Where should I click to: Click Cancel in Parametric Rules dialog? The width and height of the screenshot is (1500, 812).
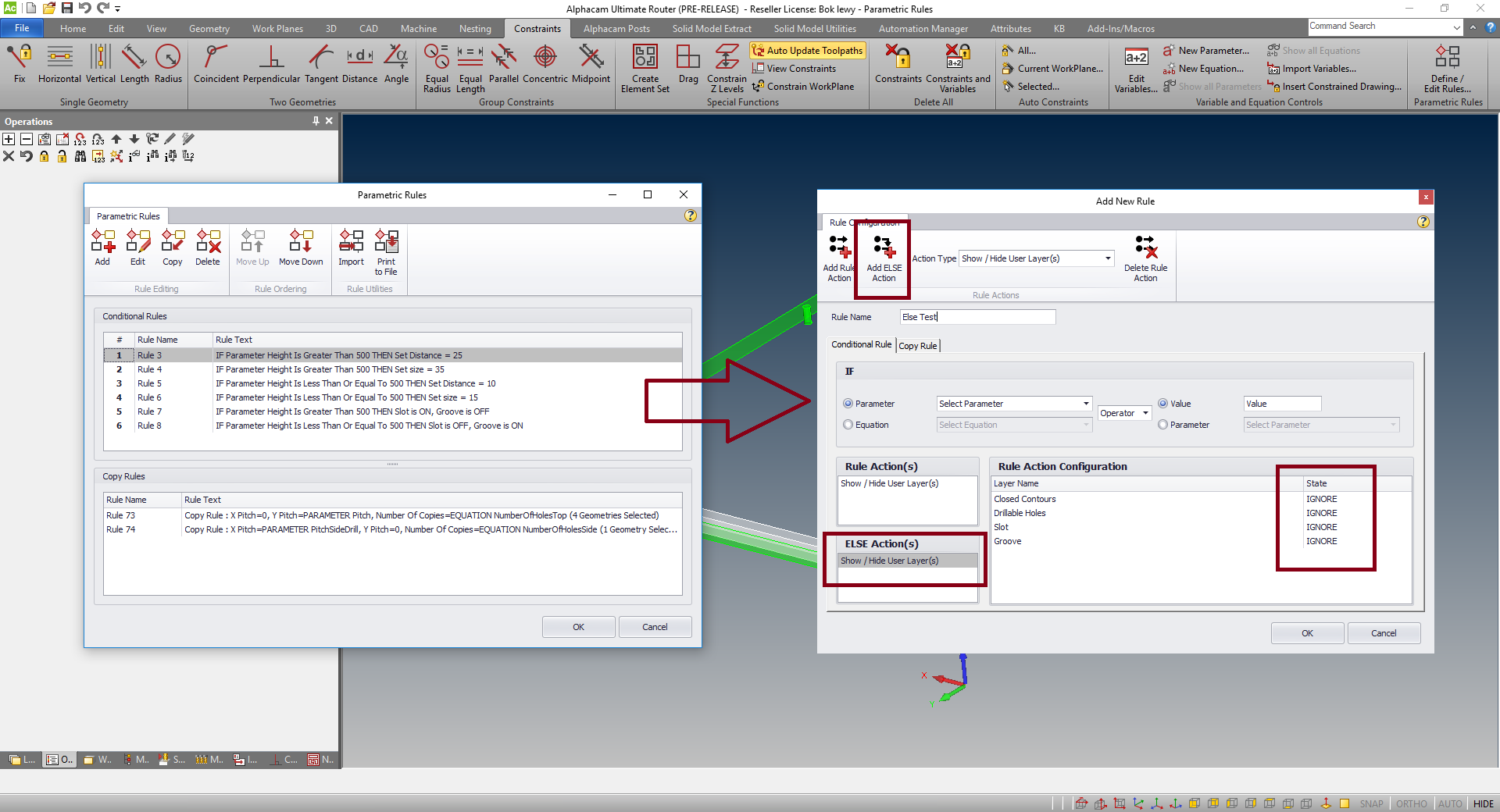(x=655, y=627)
